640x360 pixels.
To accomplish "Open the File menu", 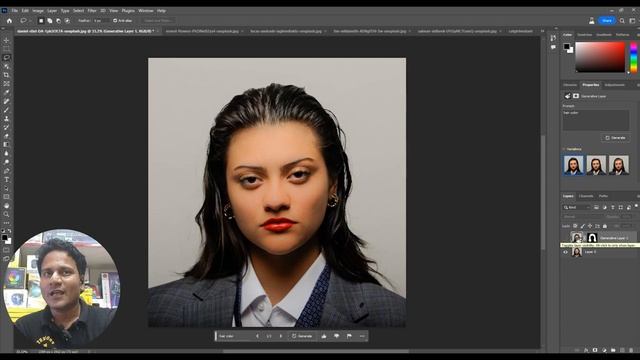I will 15,11.
